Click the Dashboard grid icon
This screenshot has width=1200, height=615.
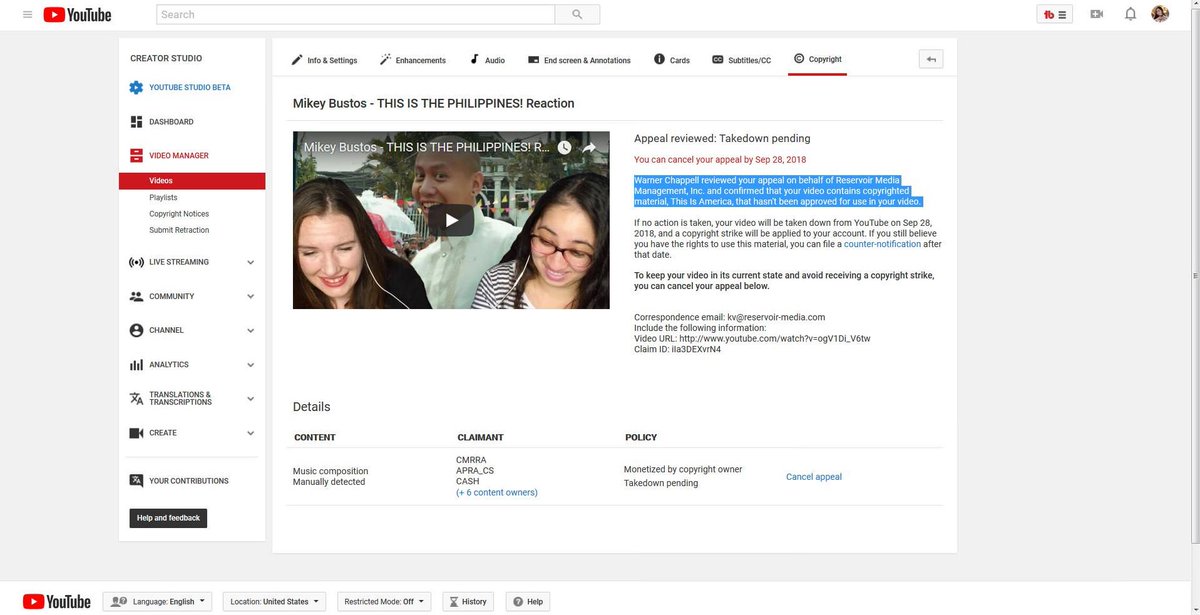[x=136, y=122]
